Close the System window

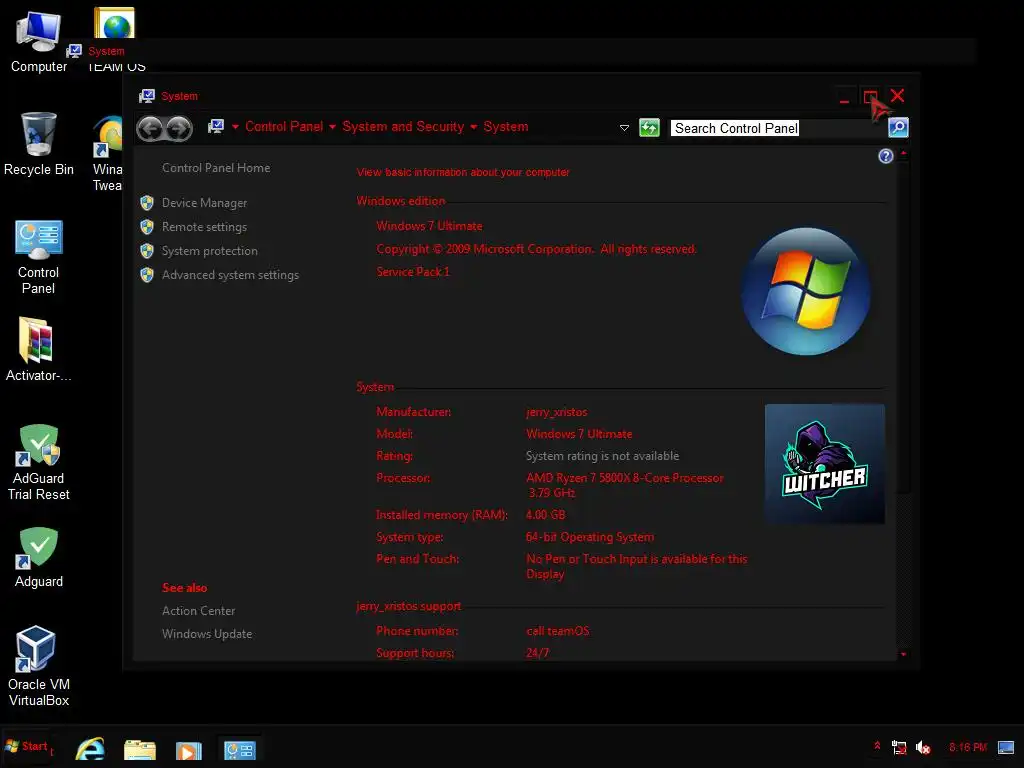pyautogui.click(x=897, y=96)
